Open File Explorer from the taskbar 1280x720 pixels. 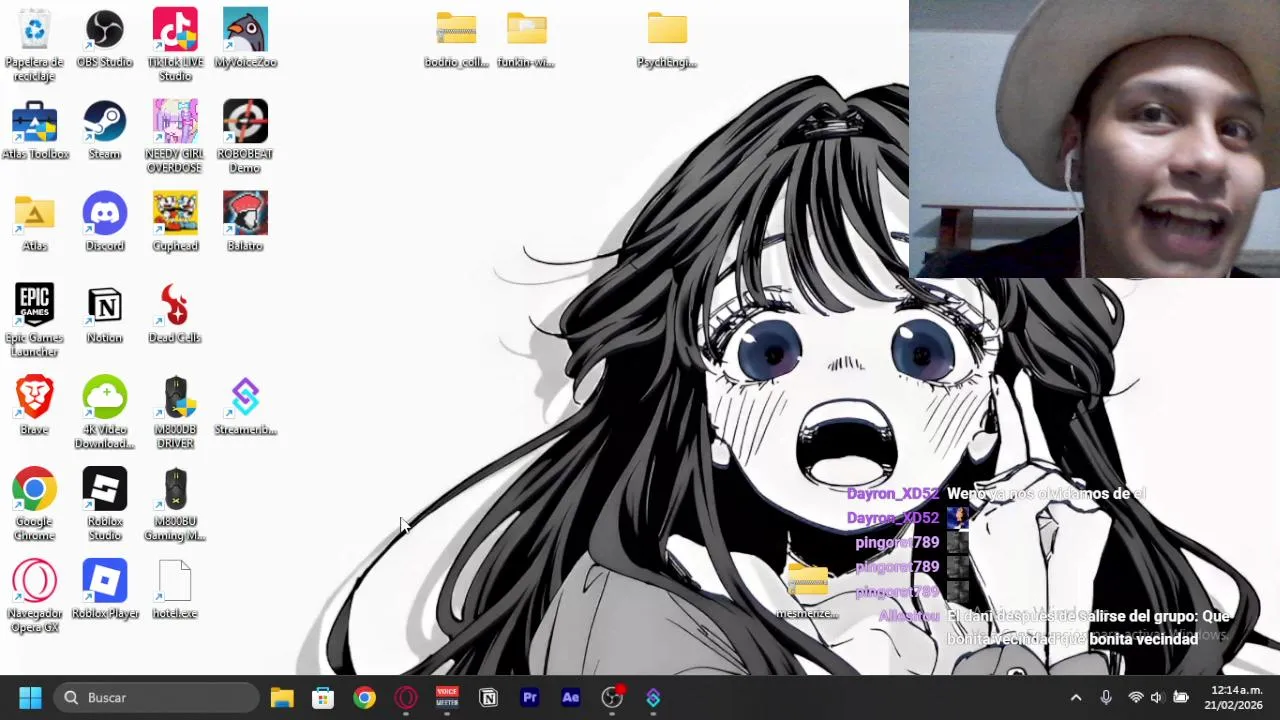(x=282, y=697)
